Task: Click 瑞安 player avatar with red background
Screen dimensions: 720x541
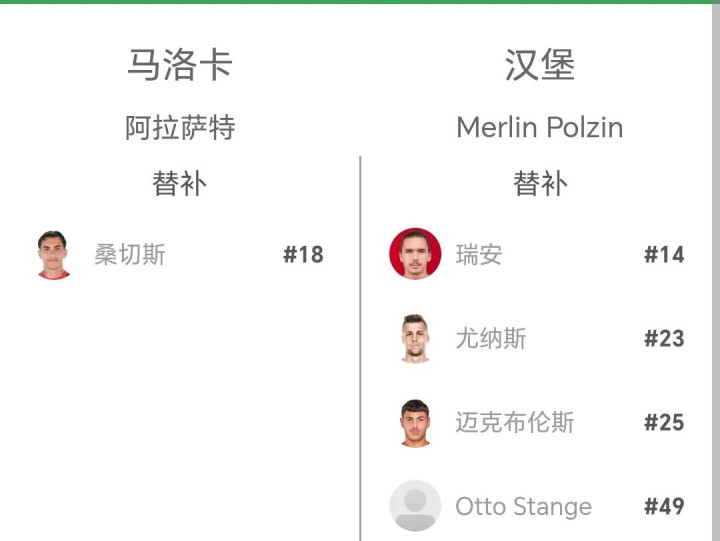Action: tap(415, 254)
